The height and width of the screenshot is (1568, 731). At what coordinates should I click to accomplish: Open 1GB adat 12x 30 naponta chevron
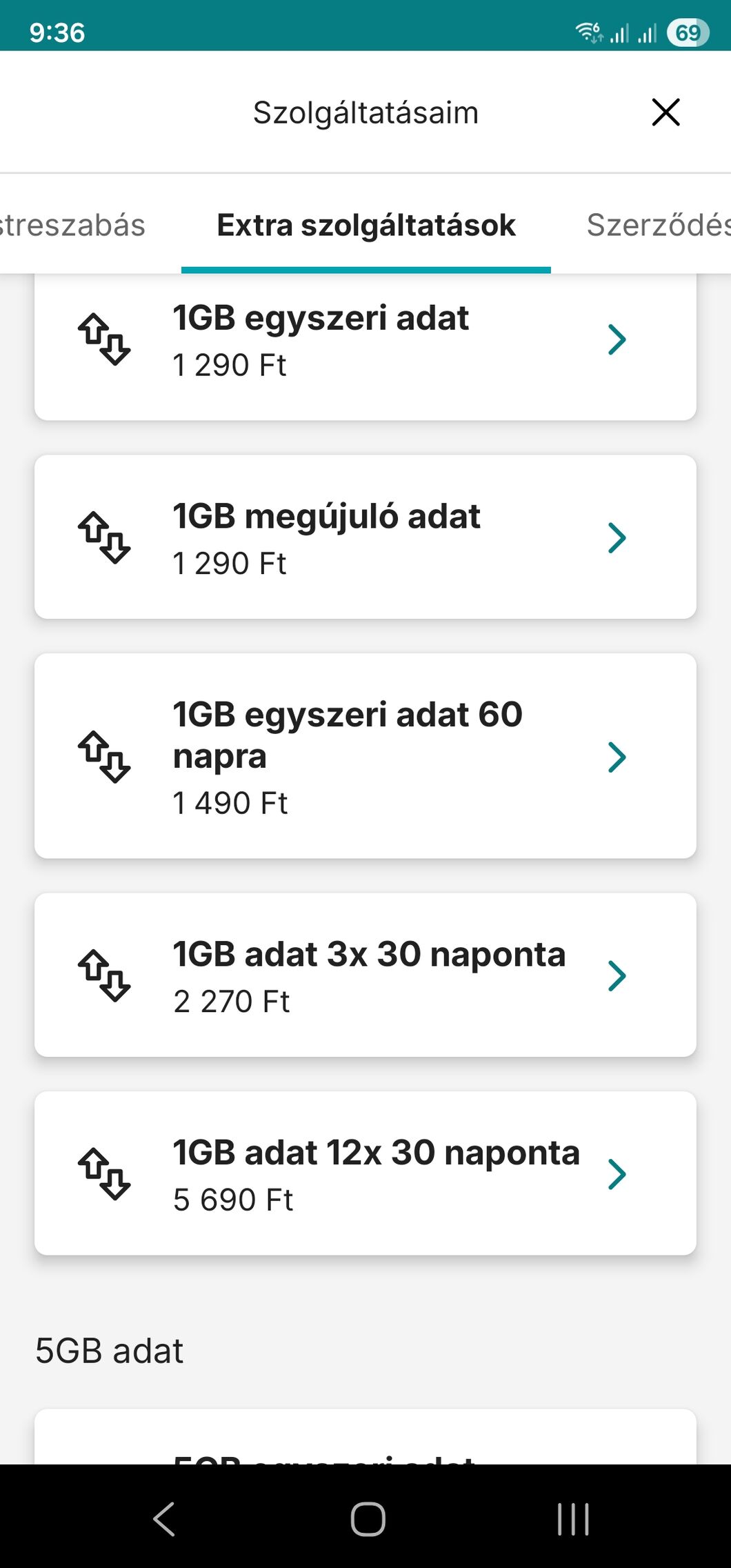(x=617, y=1173)
